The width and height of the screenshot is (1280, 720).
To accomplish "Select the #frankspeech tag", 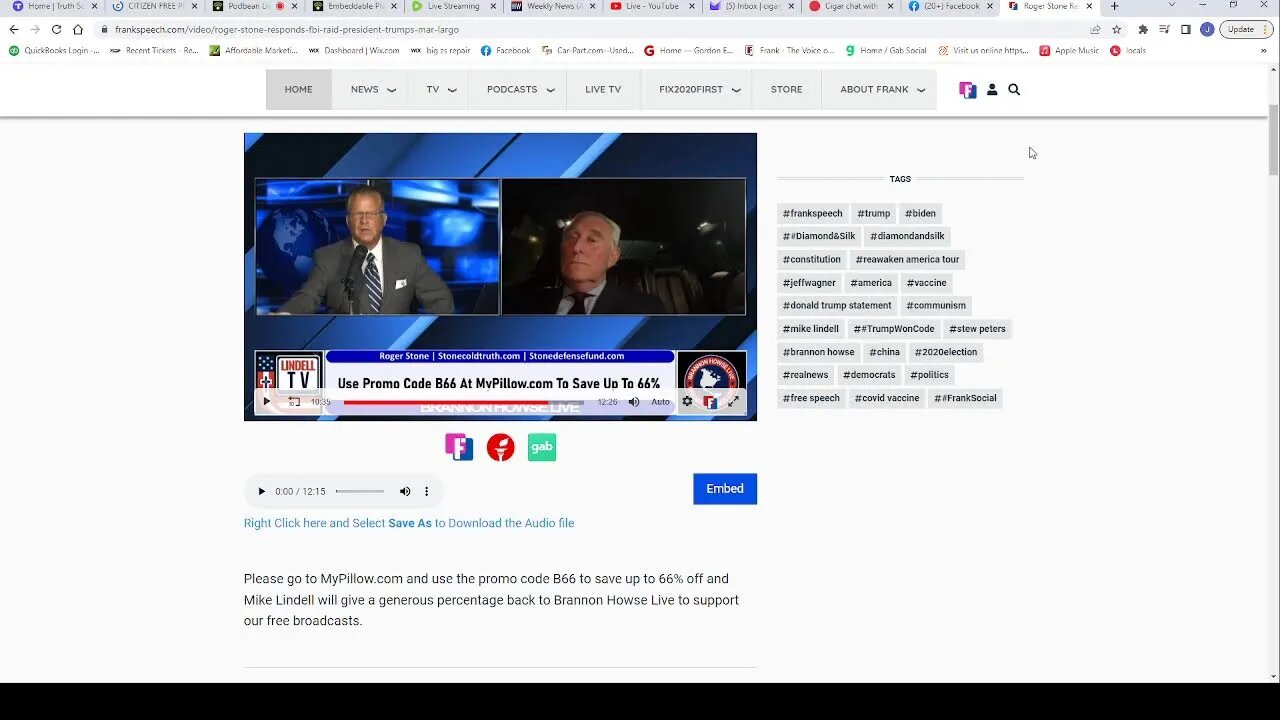I will click(812, 213).
